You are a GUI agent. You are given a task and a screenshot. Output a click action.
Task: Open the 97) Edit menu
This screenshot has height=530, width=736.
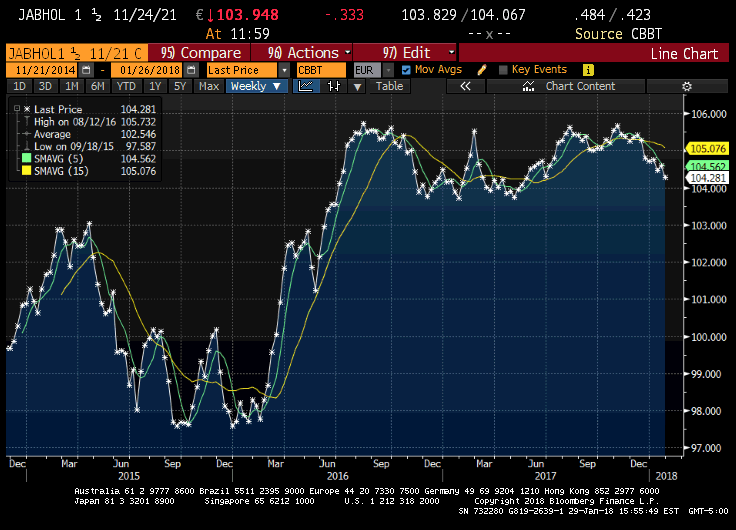[405, 53]
